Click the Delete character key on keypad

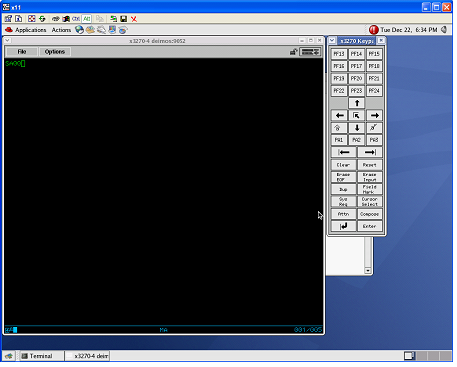[x=374, y=128]
